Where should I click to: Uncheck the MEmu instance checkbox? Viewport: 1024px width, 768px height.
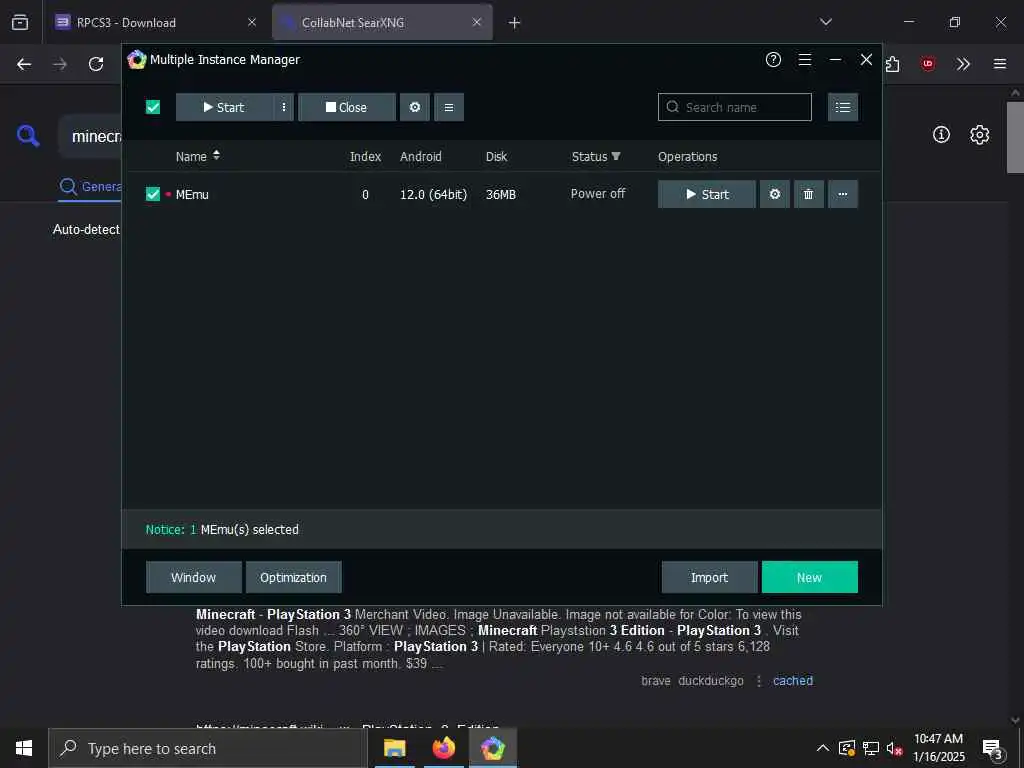coord(153,194)
